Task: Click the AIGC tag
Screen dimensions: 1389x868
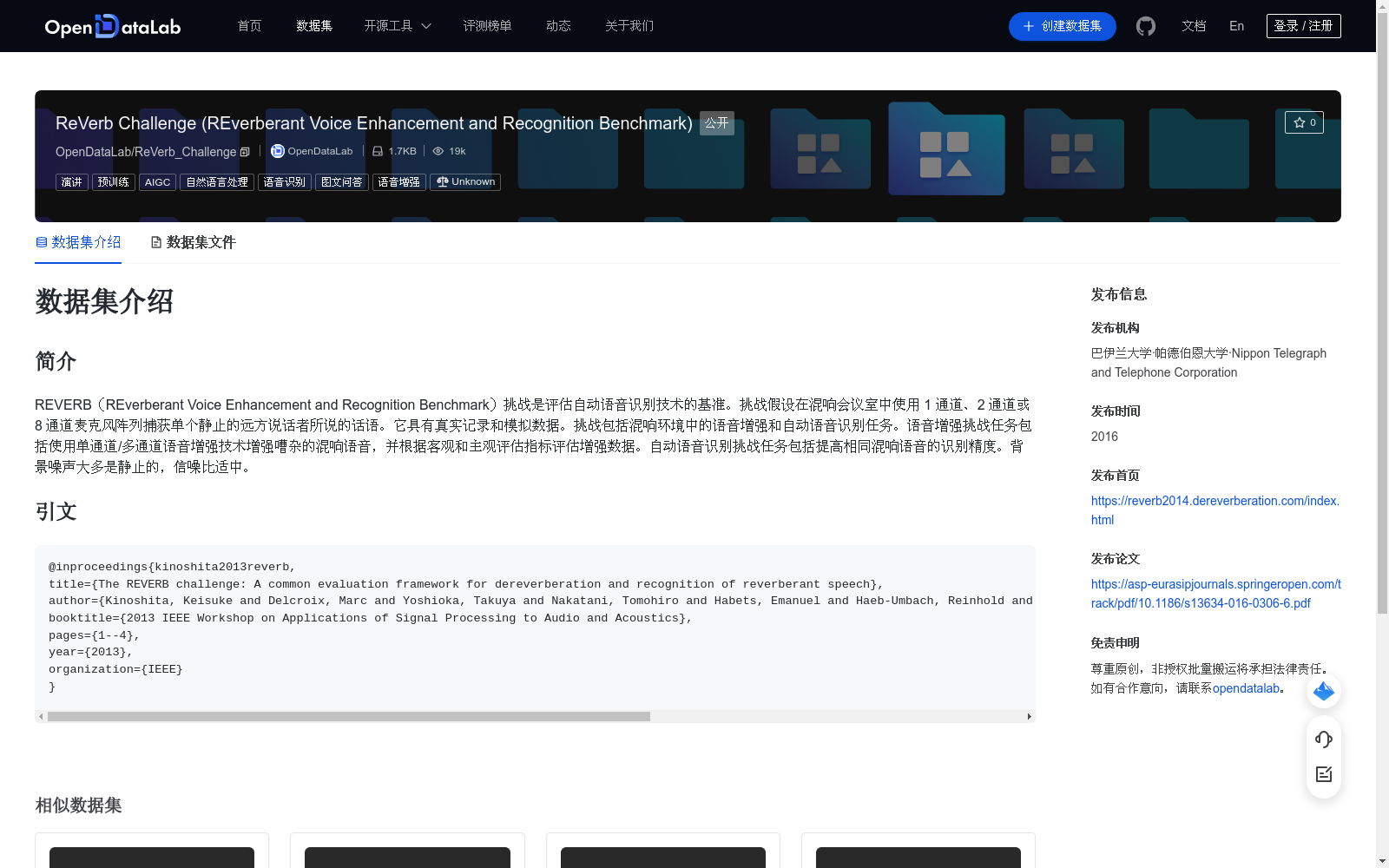Action: click(157, 182)
